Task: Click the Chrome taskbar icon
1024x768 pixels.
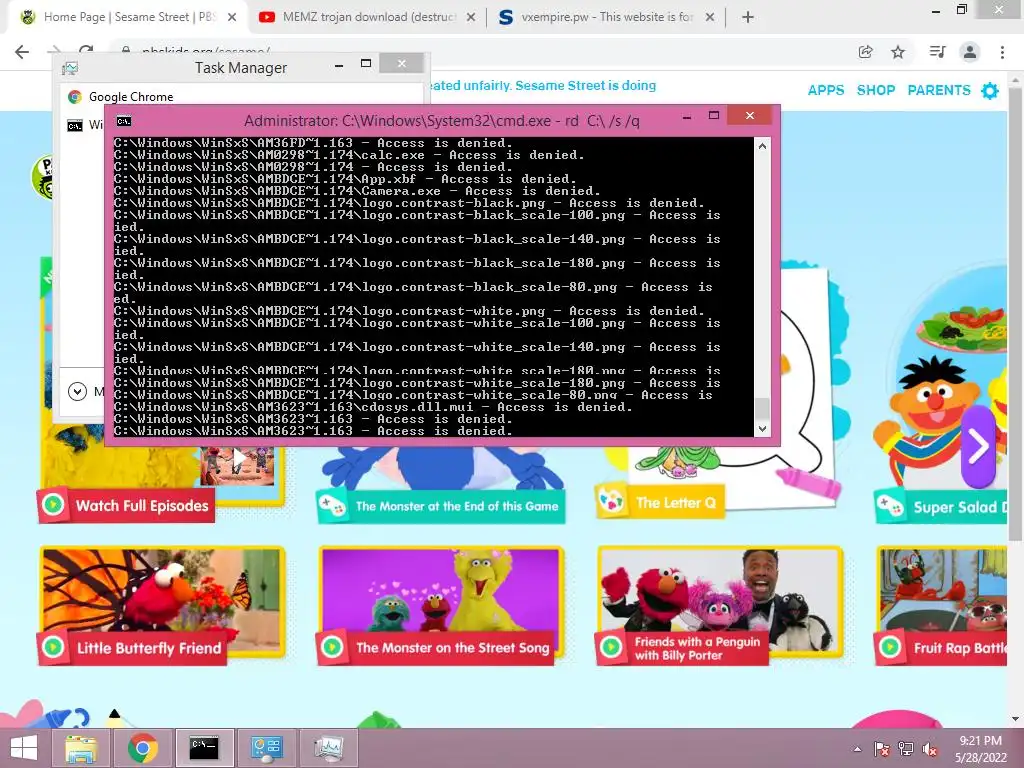Action: [x=142, y=748]
